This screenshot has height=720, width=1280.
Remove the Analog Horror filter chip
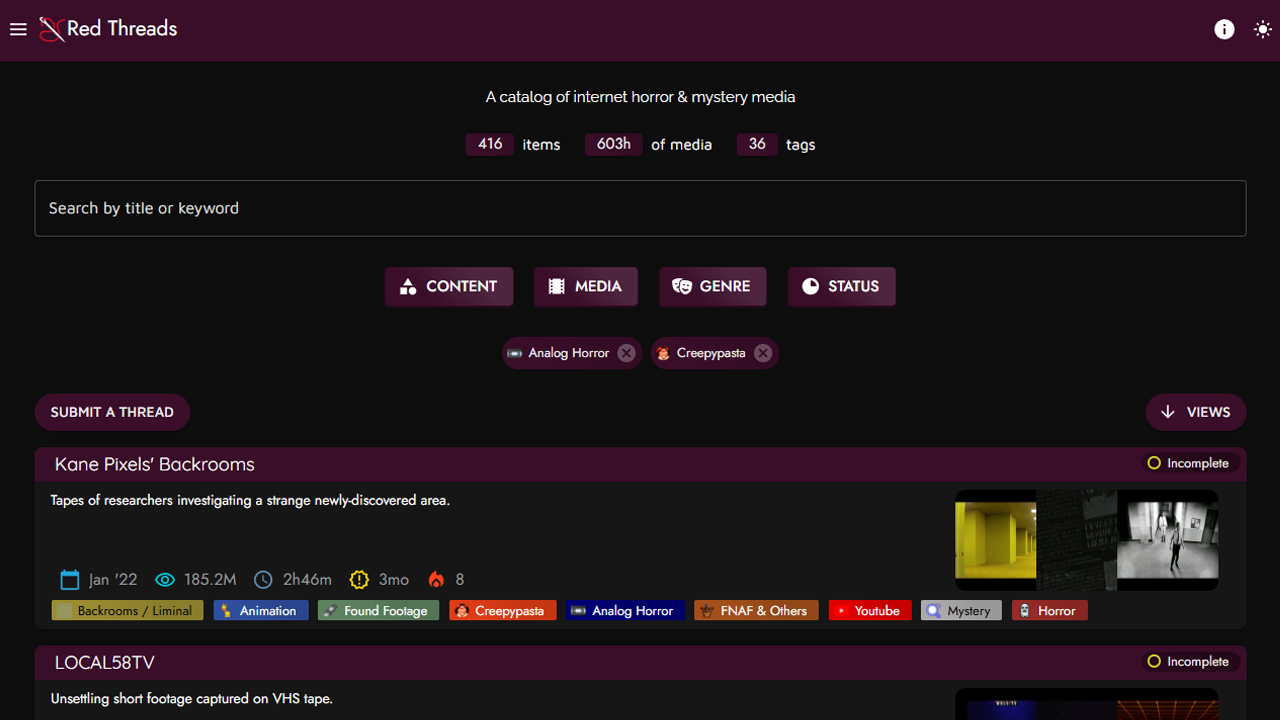click(x=626, y=353)
